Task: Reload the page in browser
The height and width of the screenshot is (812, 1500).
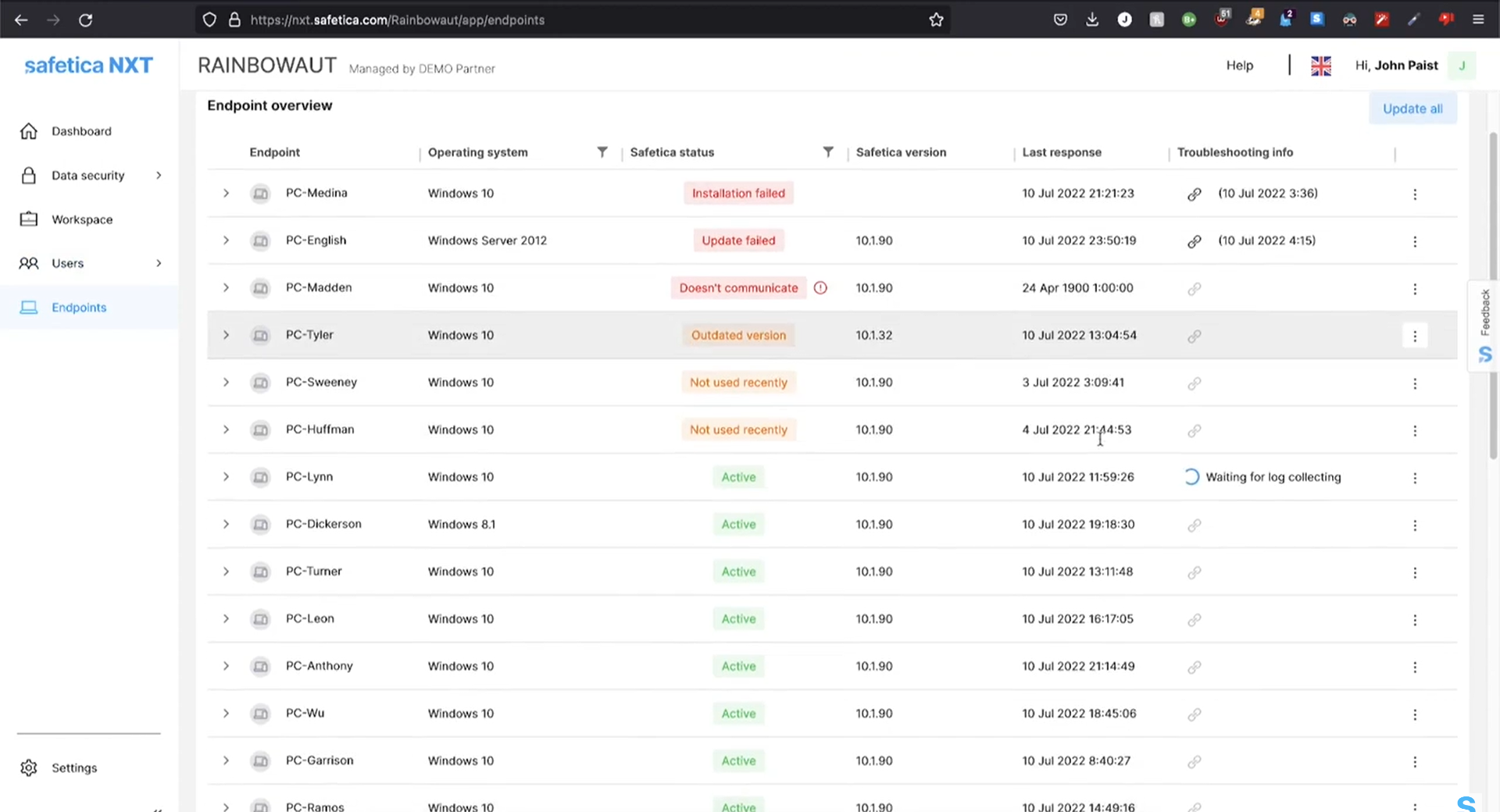Action: coord(85,20)
